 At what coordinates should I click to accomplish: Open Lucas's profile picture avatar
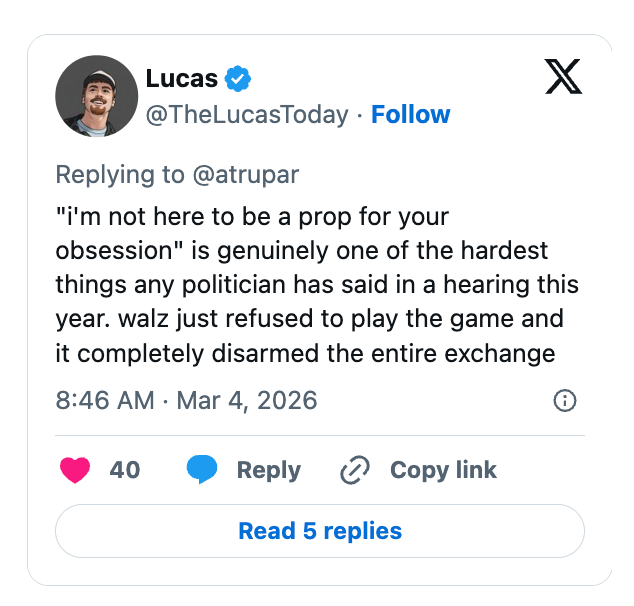coord(96,96)
